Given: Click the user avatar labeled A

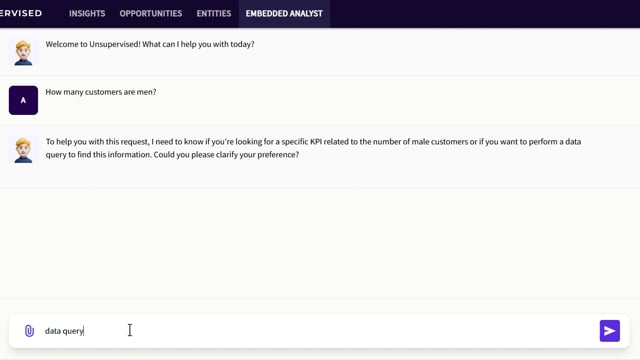Looking at the screenshot, I should pyautogui.click(x=23, y=100).
